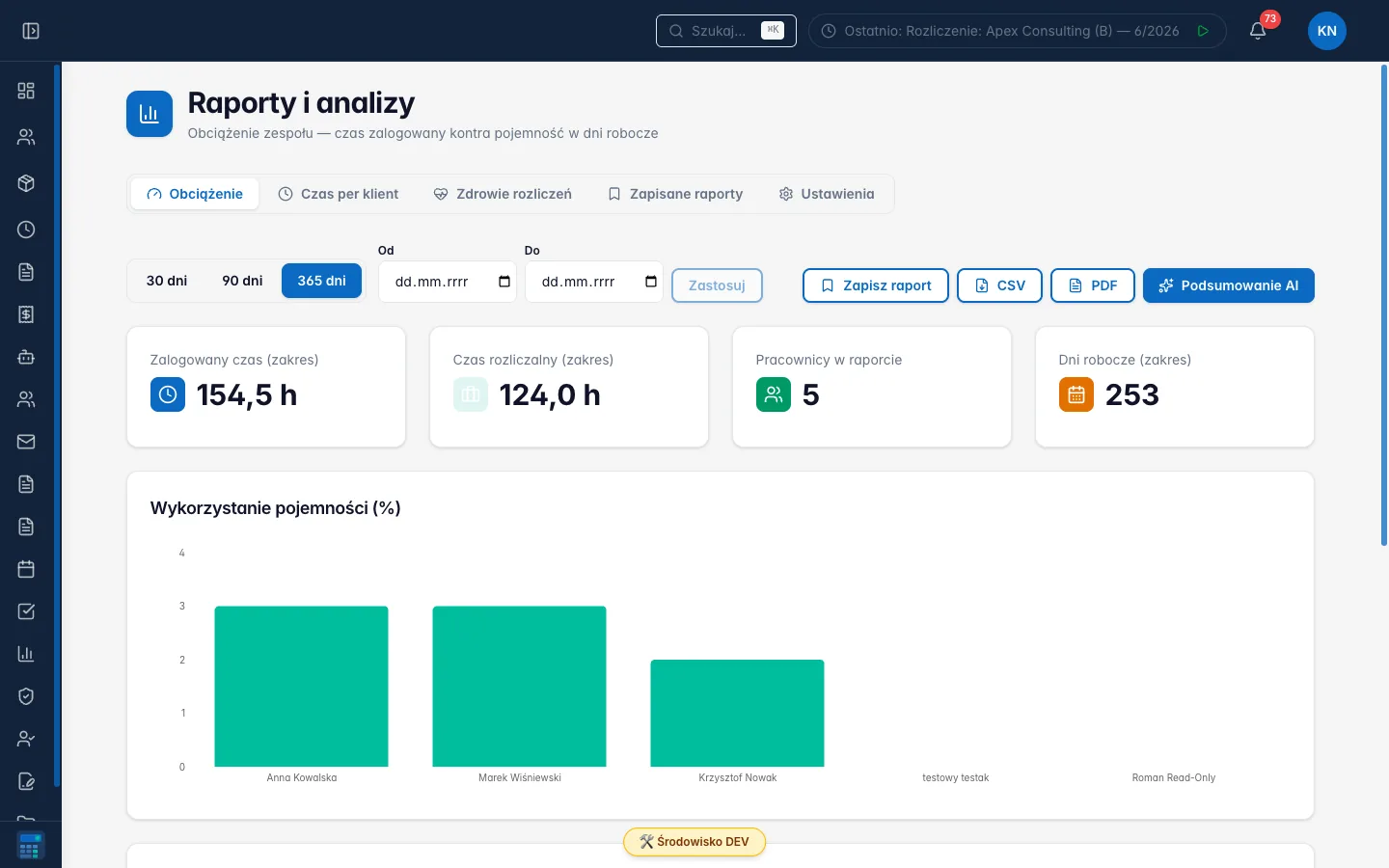Open the clock time-tracking sidebar icon
This screenshot has height=868, width=1389.
pyautogui.click(x=26, y=230)
